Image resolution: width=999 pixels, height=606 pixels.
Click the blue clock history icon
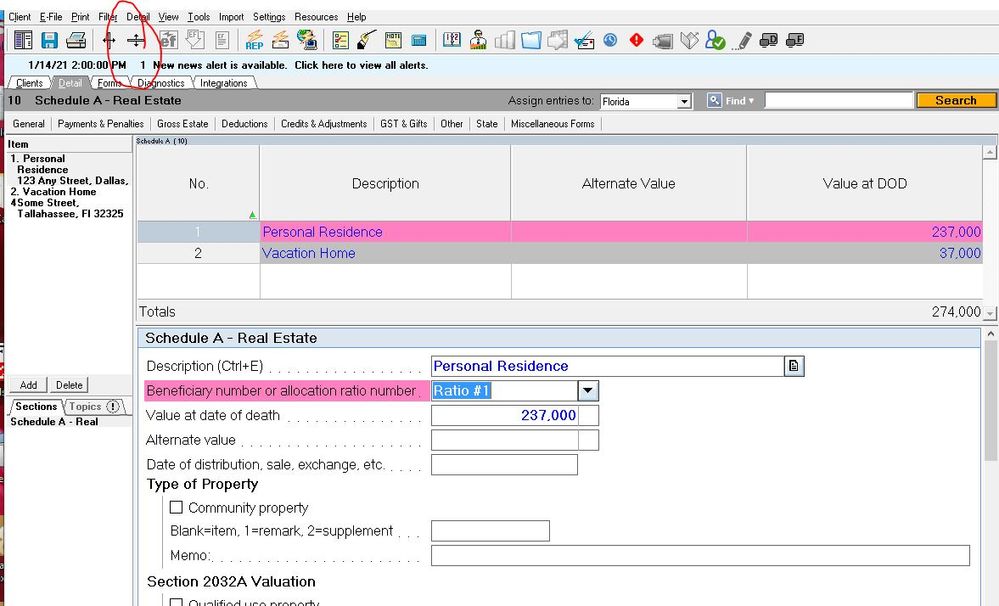pyautogui.click(x=609, y=40)
